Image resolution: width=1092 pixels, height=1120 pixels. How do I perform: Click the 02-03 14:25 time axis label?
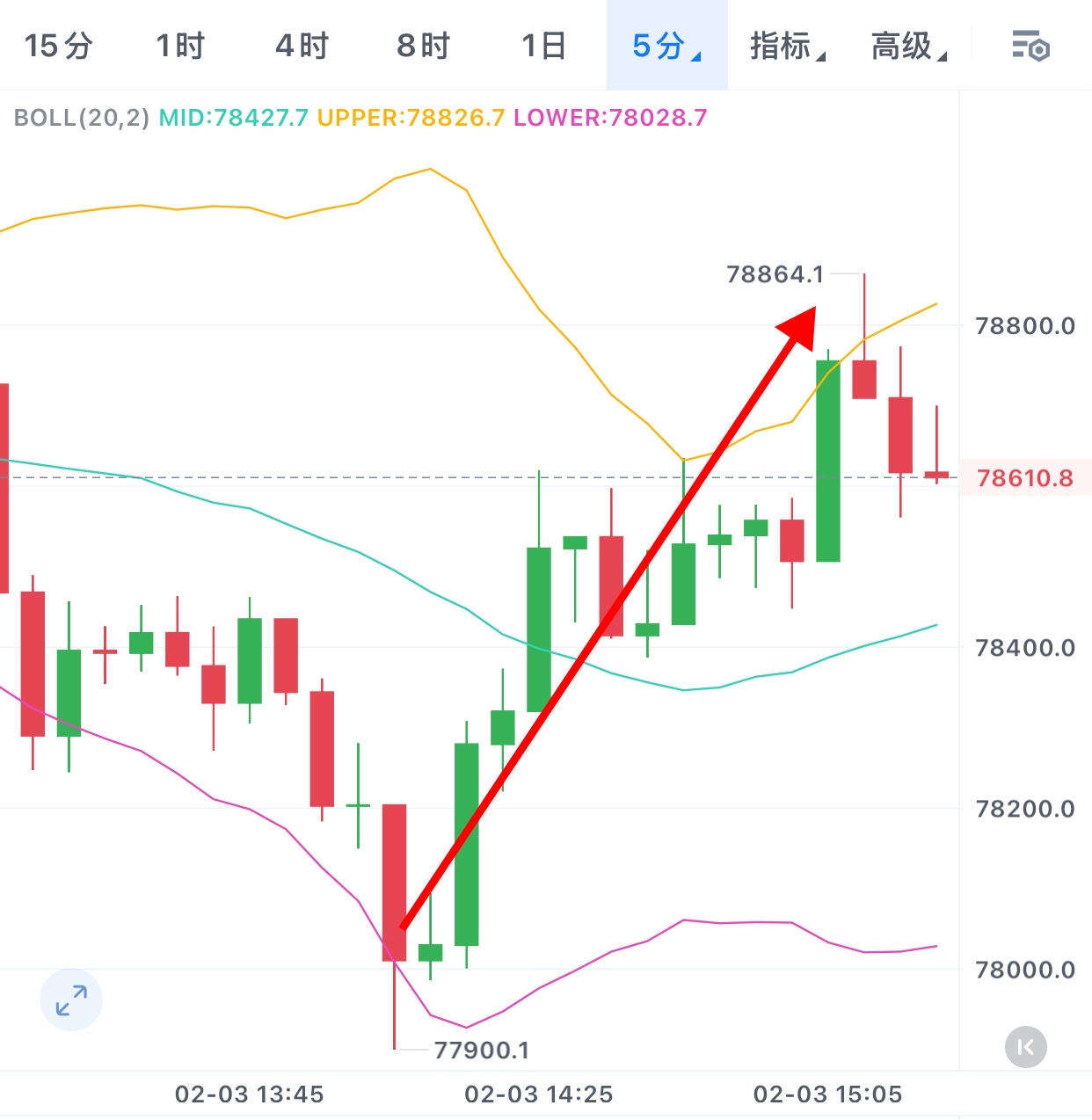[x=538, y=1095]
